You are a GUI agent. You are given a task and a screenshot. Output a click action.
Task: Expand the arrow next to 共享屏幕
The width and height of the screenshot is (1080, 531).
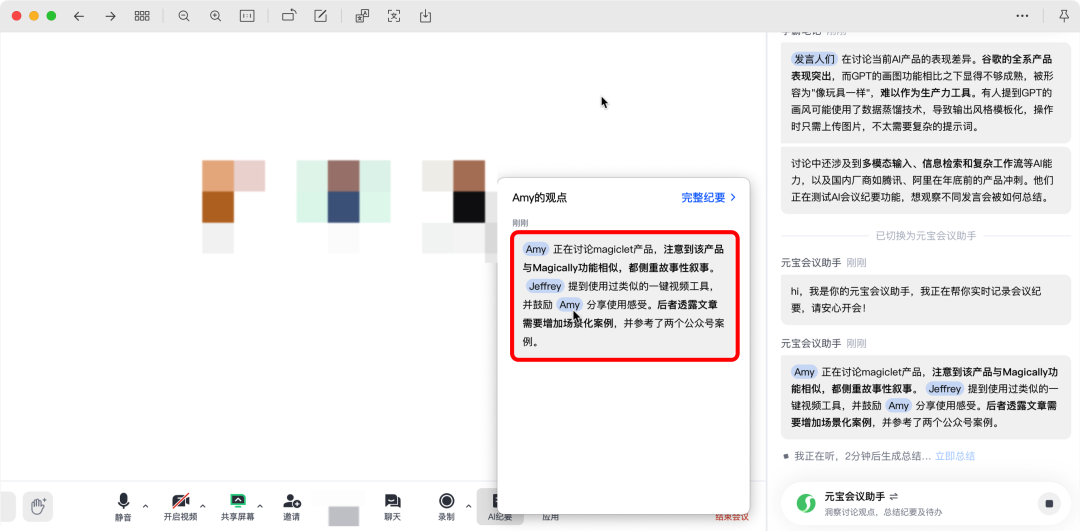coord(260,506)
